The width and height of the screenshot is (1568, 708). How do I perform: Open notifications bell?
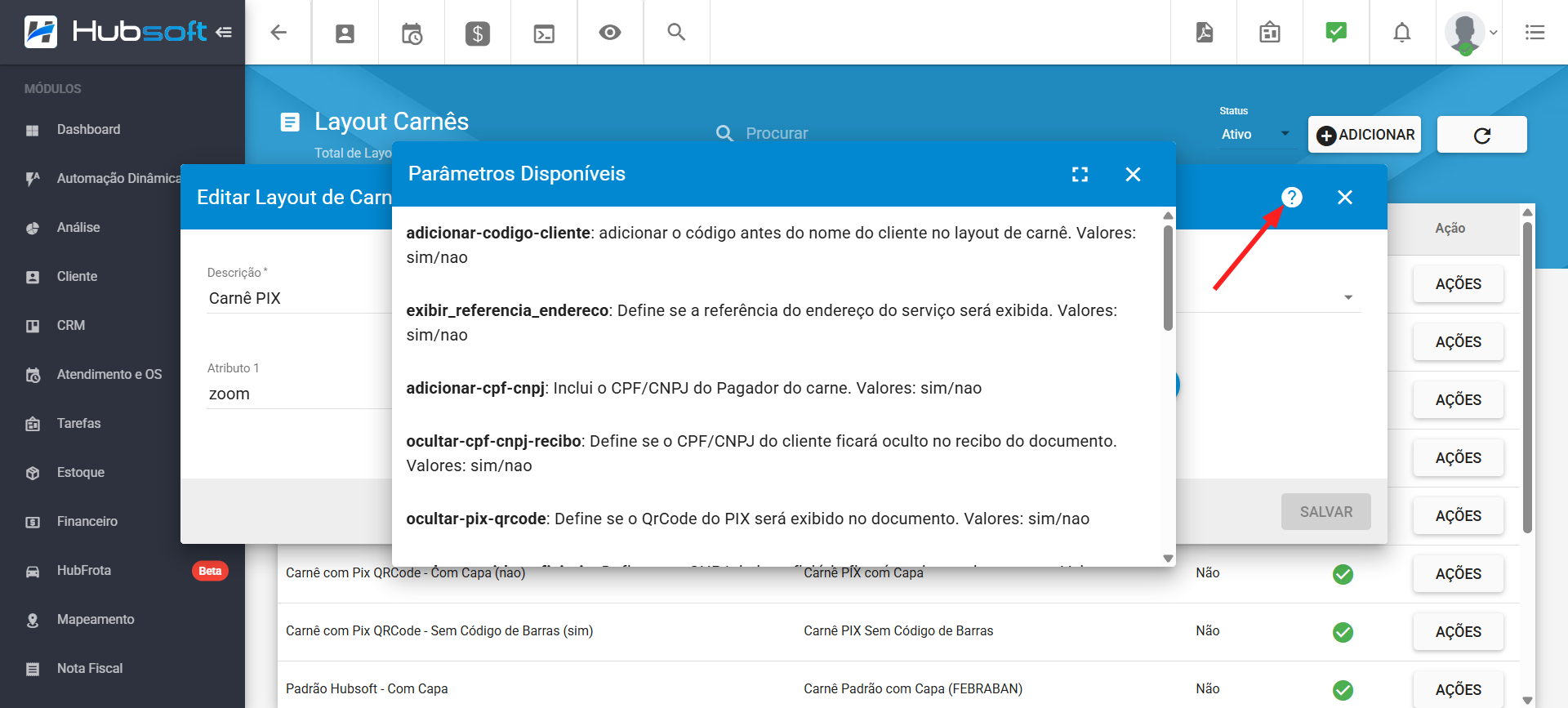click(x=1402, y=33)
